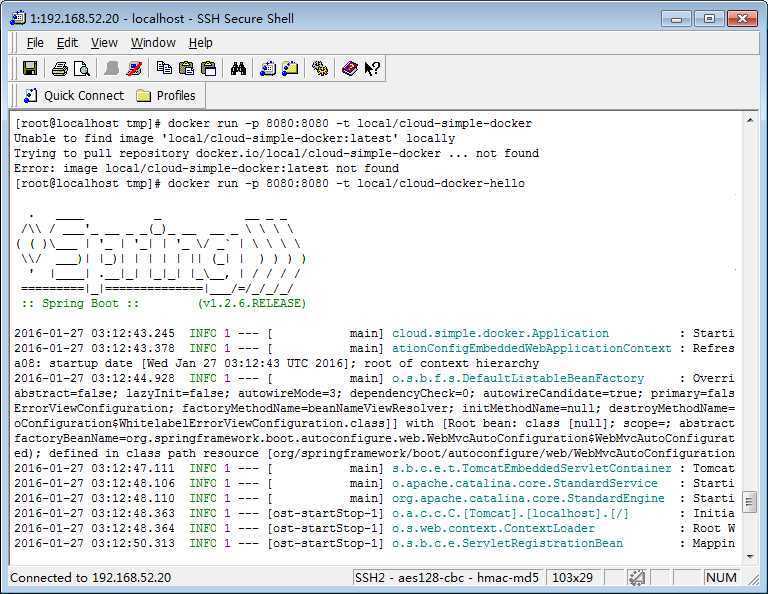Click the 'local/cloud-docker-hello' command text

coord(441,184)
